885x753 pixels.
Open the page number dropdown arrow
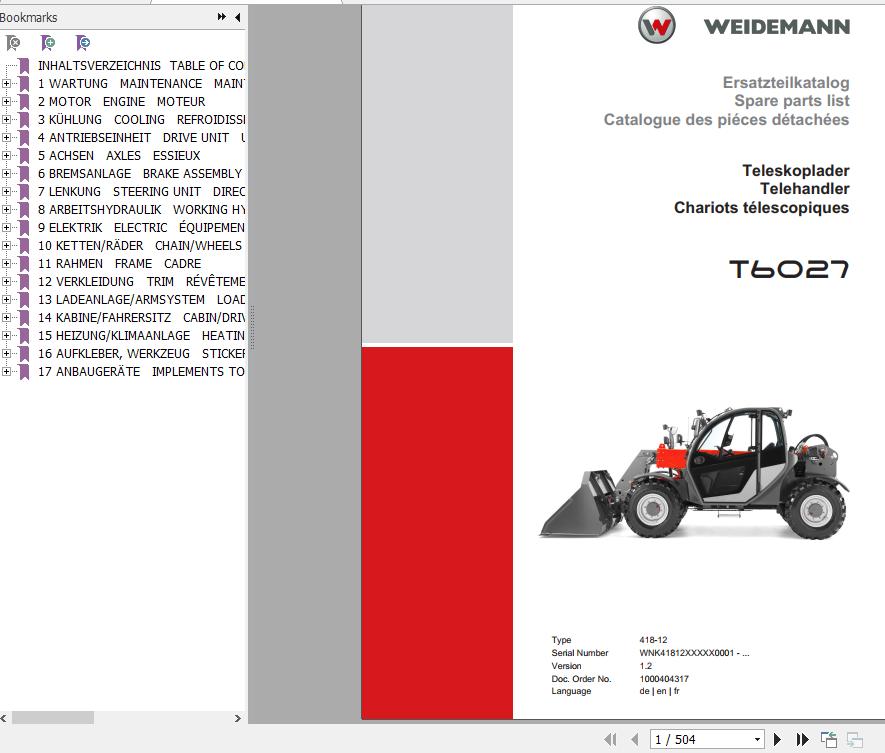(757, 739)
